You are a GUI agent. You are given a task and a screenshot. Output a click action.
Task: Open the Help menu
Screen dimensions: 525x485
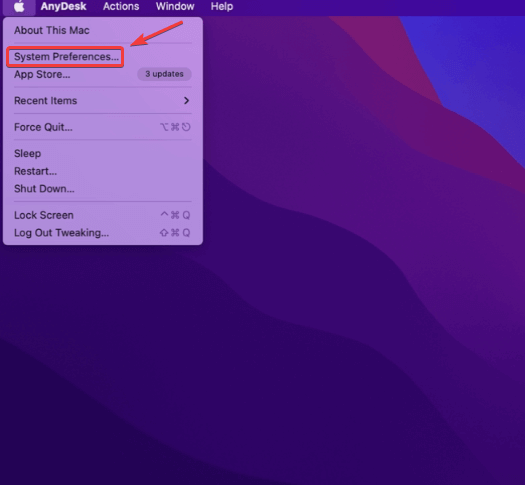coord(222,6)
